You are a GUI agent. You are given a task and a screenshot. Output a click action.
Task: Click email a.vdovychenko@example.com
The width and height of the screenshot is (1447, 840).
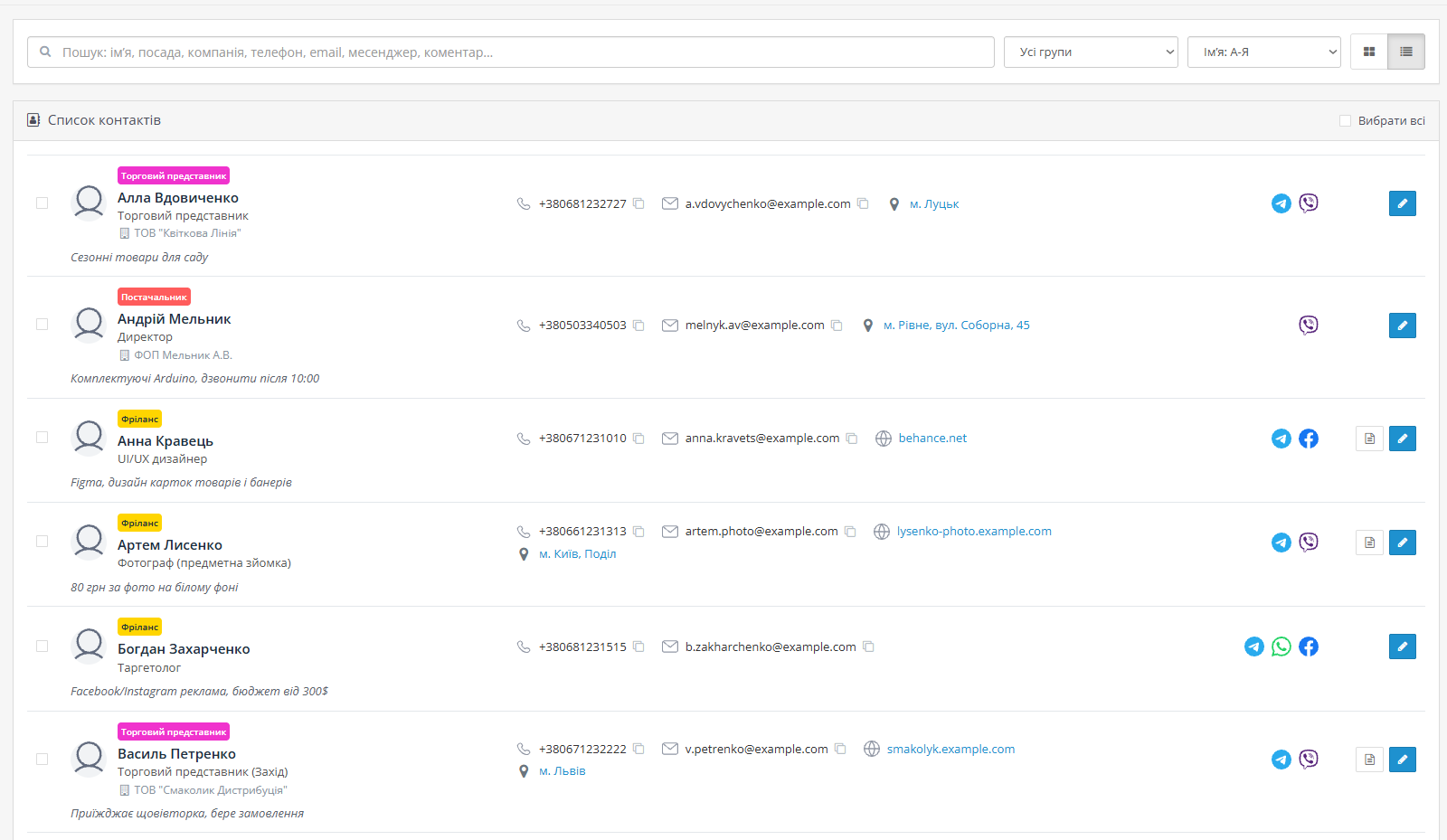point(768,204)
